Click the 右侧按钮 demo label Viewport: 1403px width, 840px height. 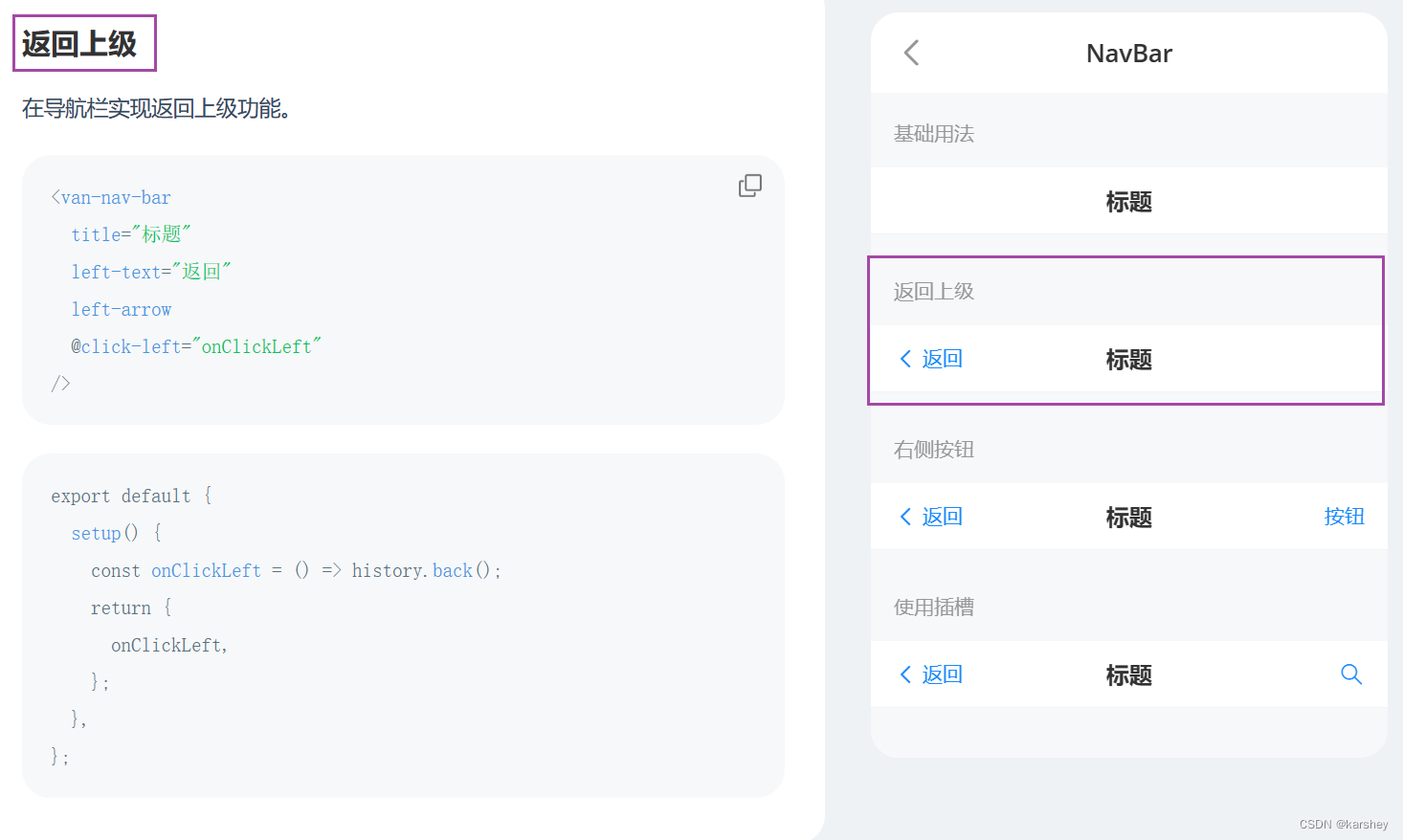point(934,450)
